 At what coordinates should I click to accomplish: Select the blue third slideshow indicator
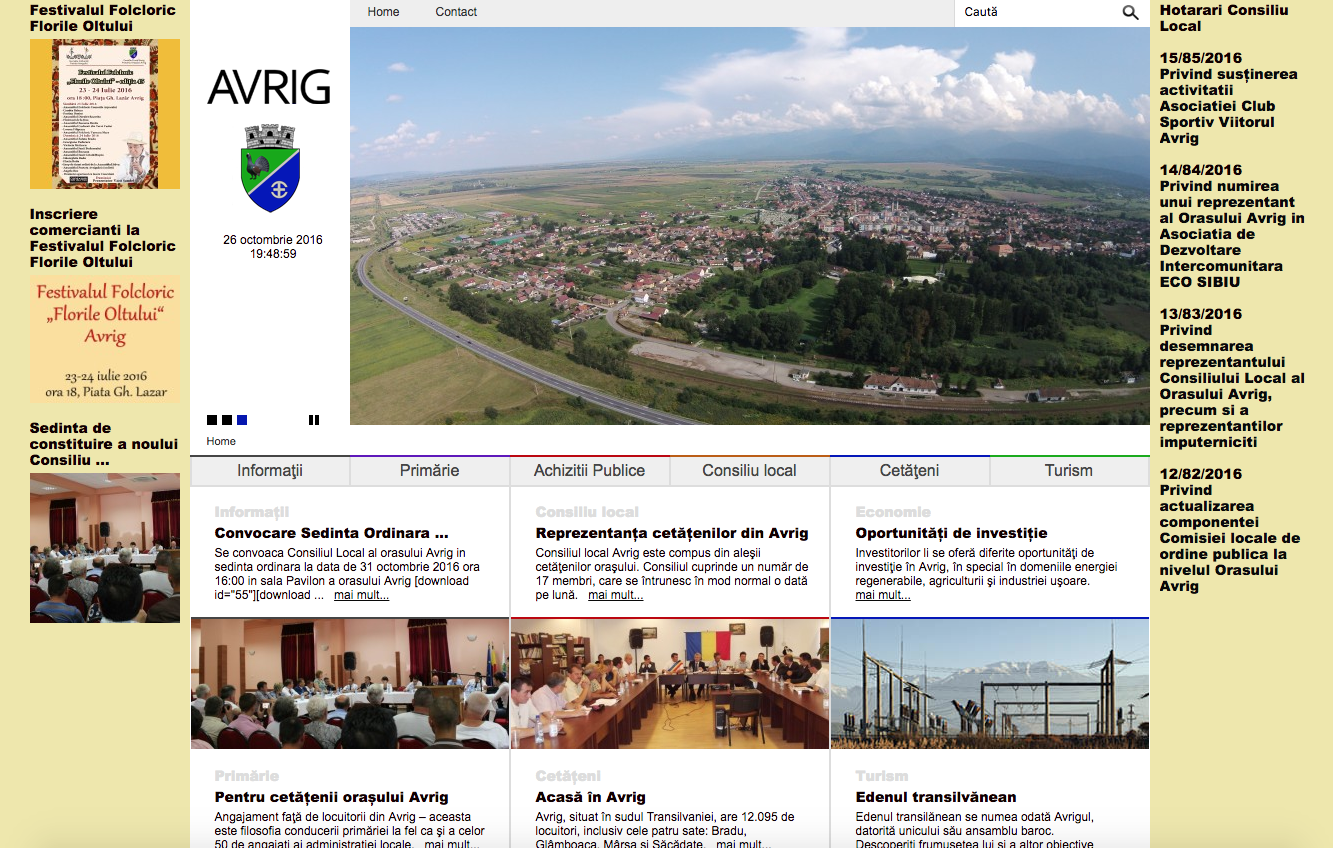(x=242, y=420)
